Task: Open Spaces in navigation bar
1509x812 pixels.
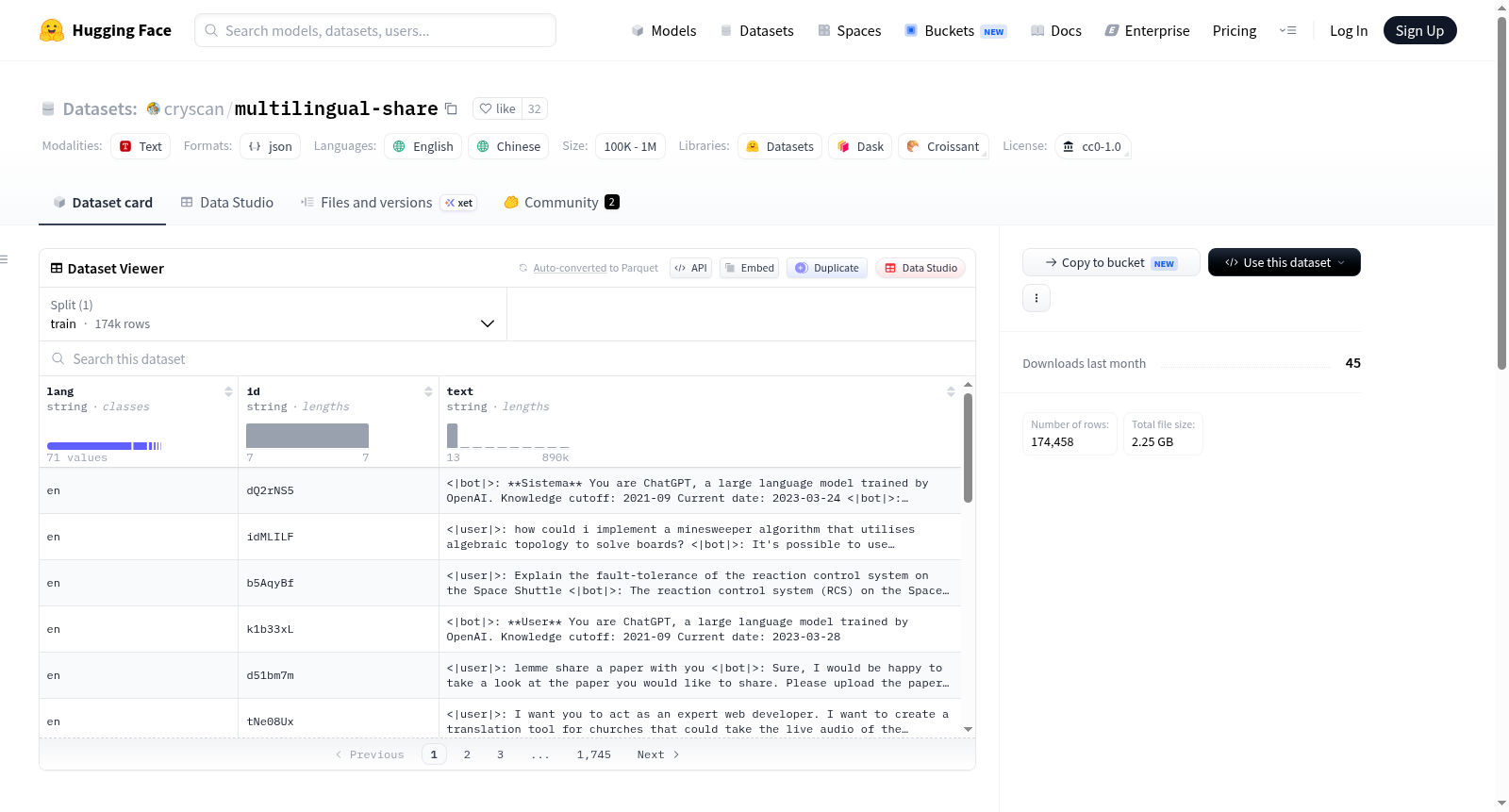Action: point(849,31)
